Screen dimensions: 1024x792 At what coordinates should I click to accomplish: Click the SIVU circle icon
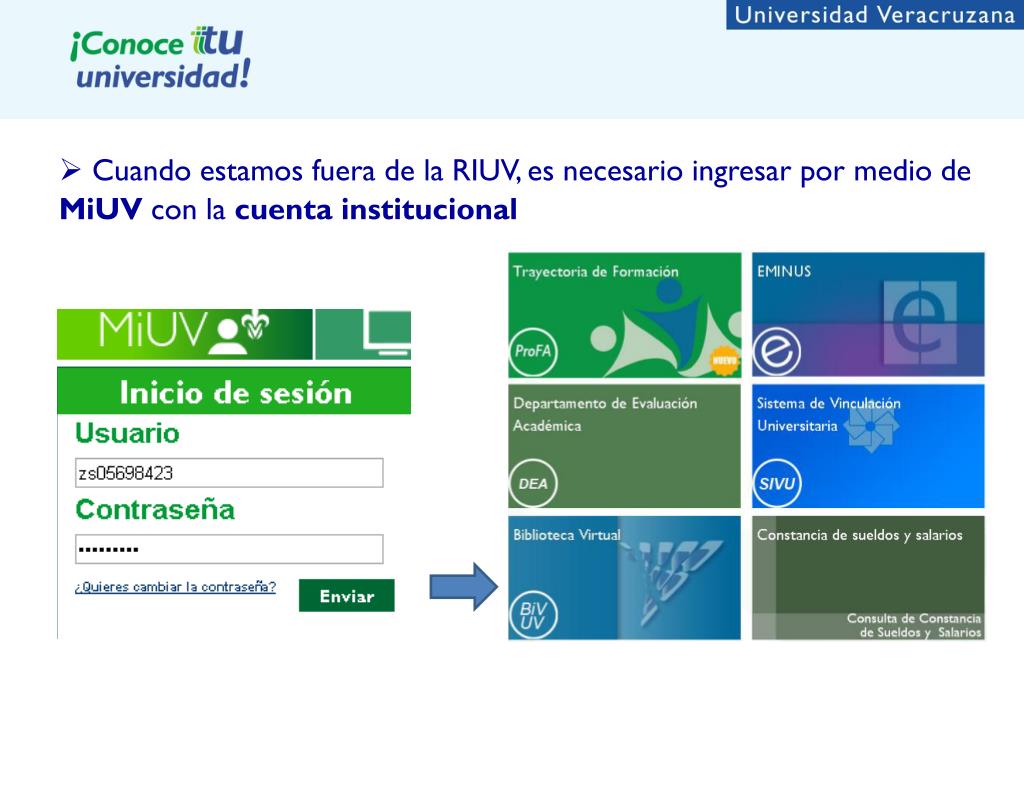[x=776, y=483]
